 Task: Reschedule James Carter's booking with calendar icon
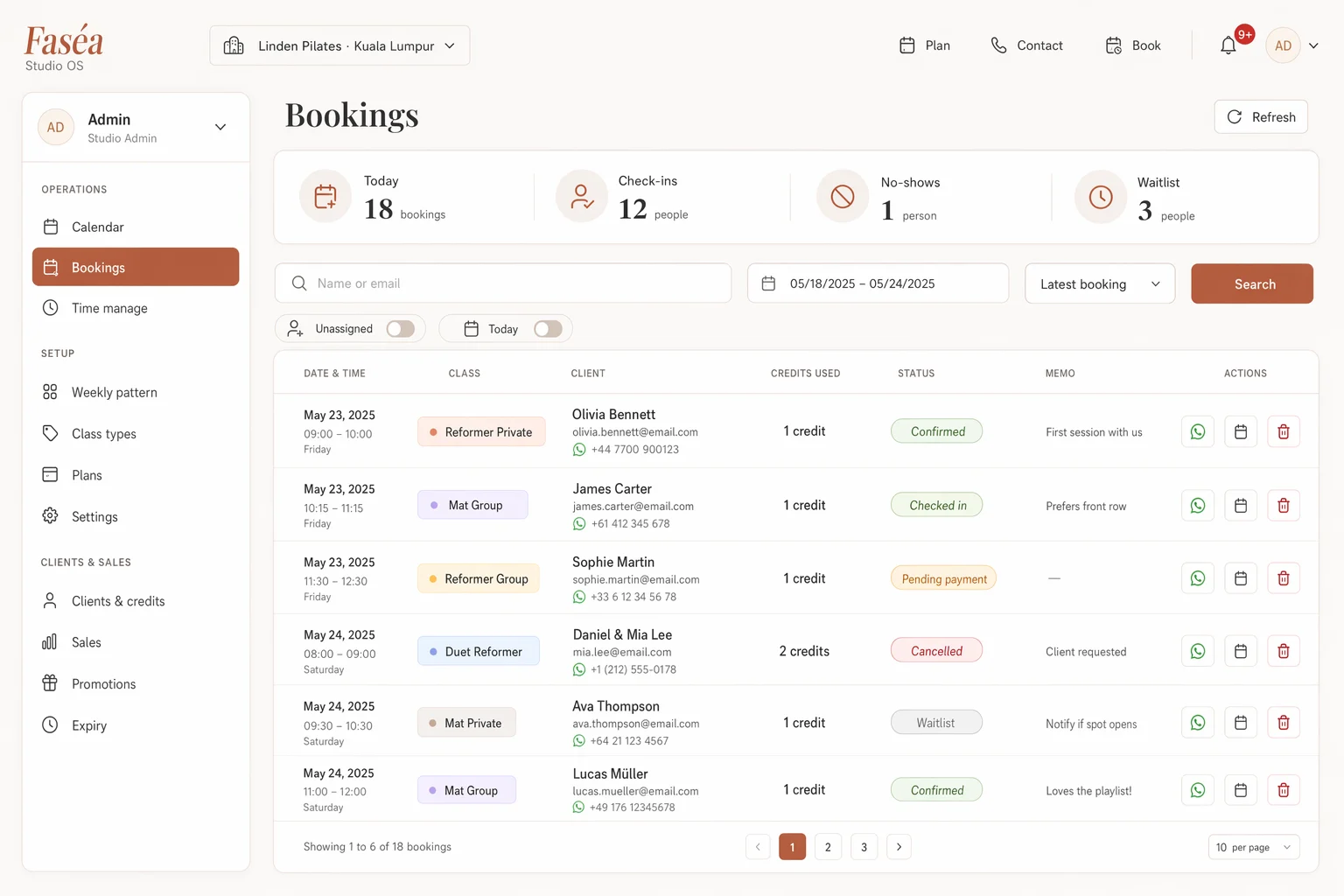click(1241, 506)
